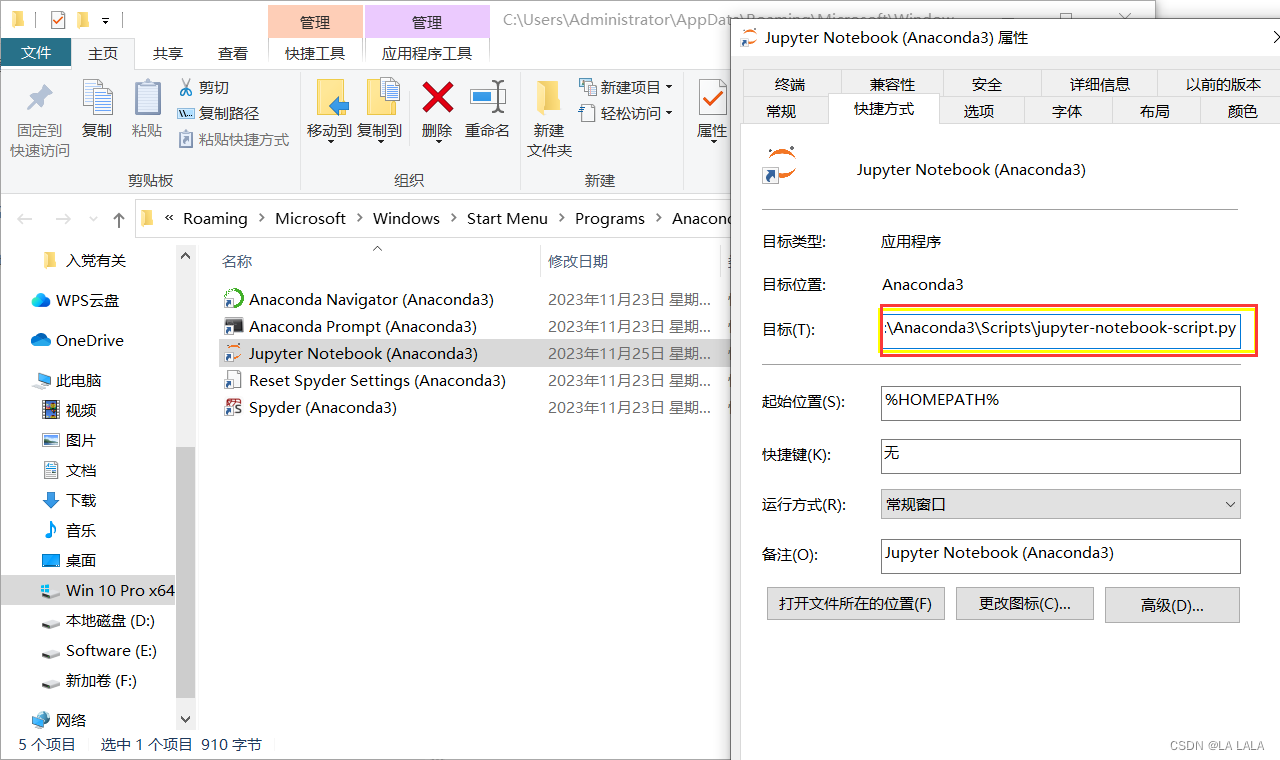The image size is (1280, 760).
Task: Switch to 快捷工具 ribbon tab
Action: pyautogui.click(x=315, y=53)
